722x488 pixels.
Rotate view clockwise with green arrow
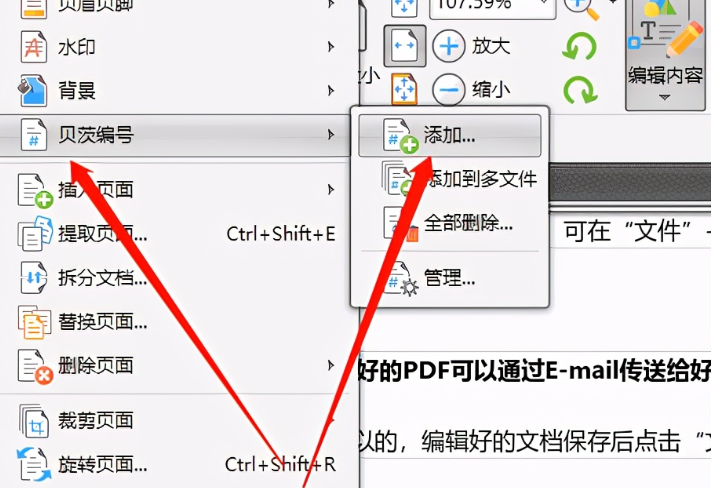tap(580, 89)
